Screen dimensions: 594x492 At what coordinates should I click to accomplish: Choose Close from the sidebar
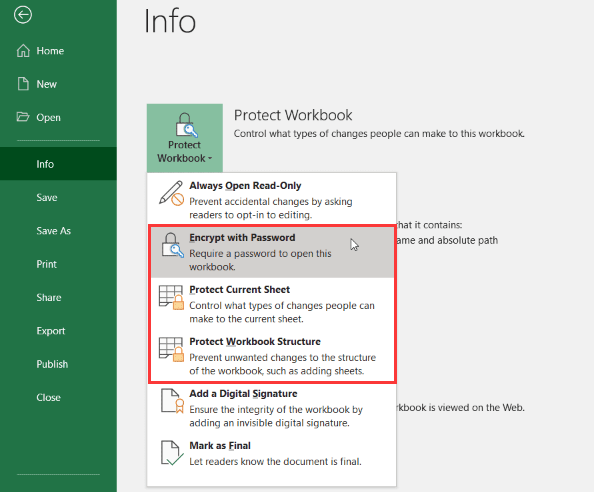pyautogui.click(x=58, y=397)
